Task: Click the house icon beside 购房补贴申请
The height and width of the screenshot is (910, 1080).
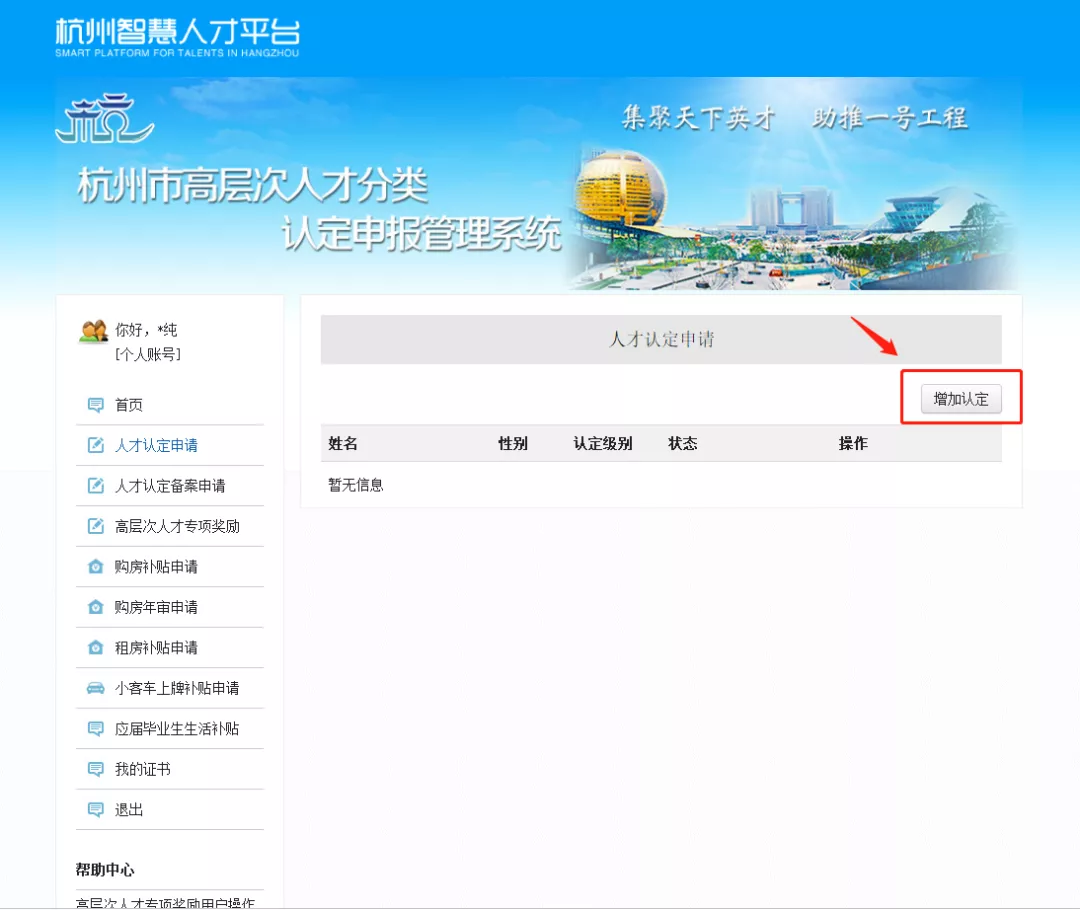Action: coord(96,567)
